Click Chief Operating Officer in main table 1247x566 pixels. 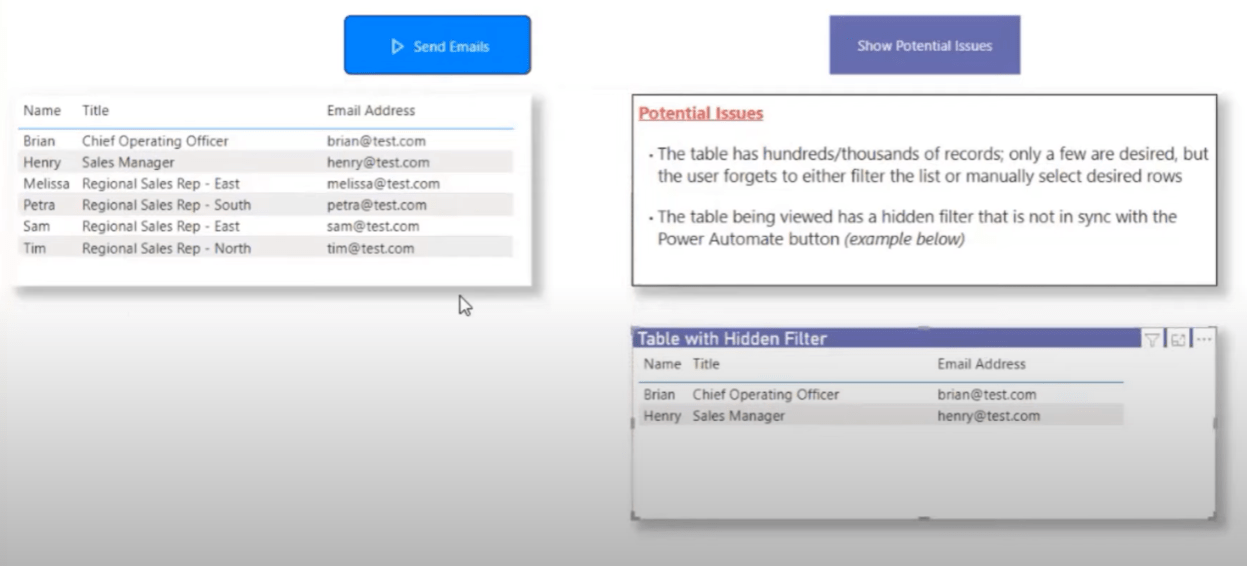[x=155, y=141]
